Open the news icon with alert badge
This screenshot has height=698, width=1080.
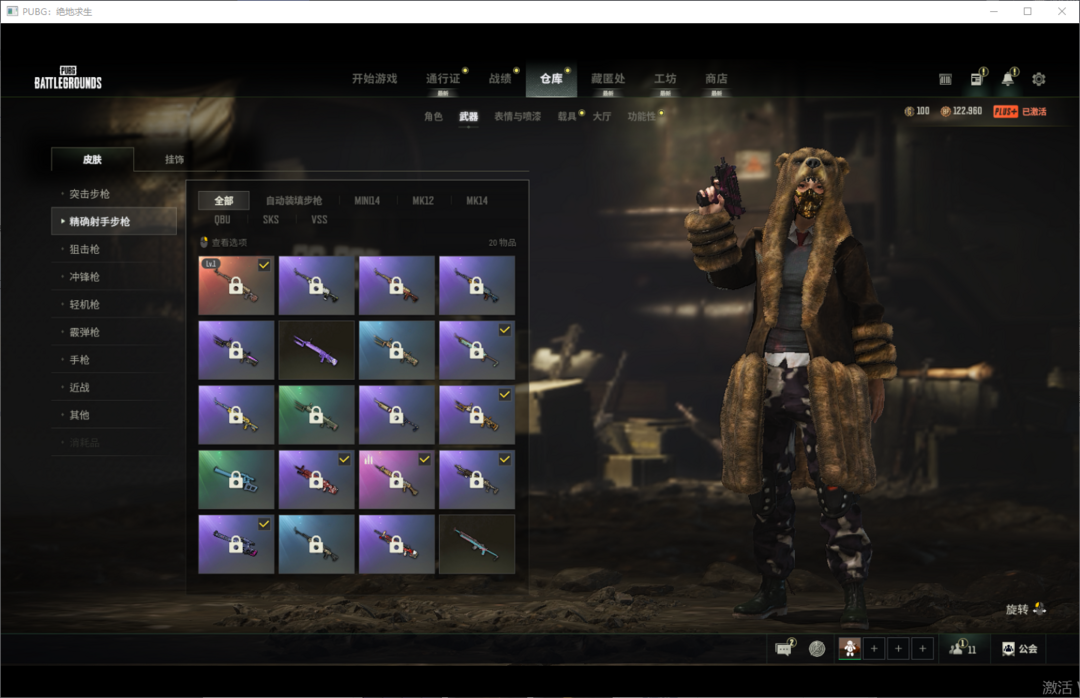pos(977,79)
